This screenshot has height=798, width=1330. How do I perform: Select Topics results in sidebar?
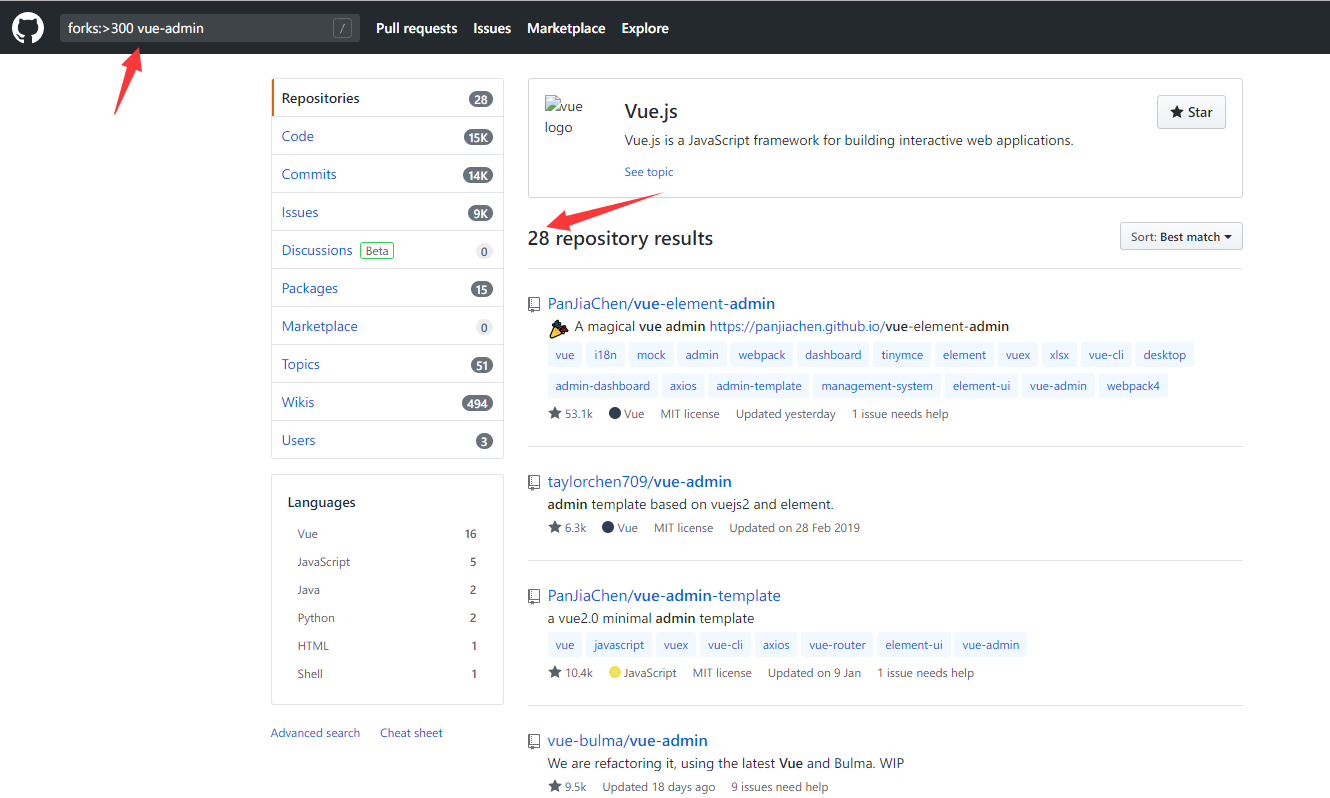pyautogui.click(x=387, y=364)
